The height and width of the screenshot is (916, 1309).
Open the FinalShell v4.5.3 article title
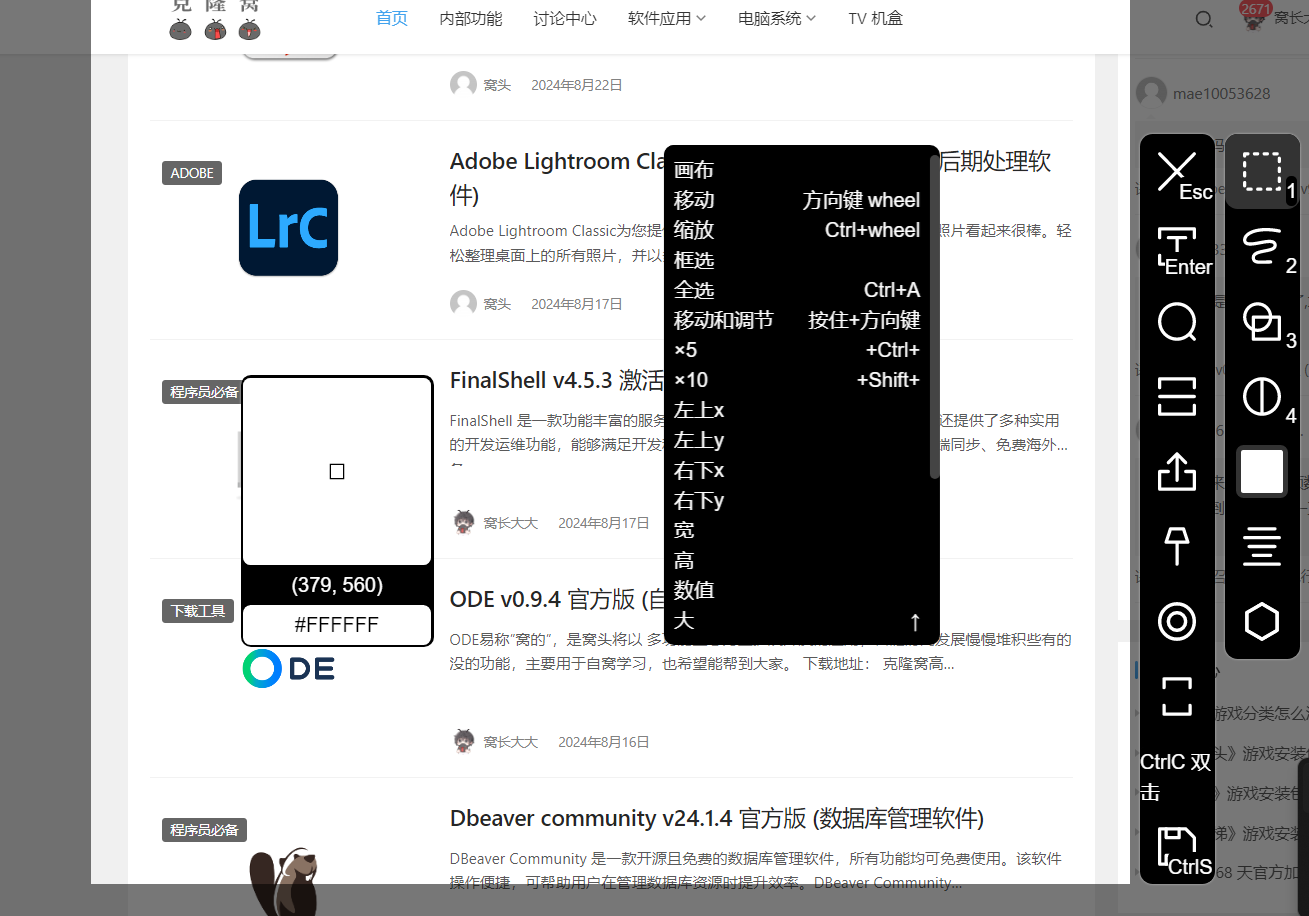pyautogui.click(x=557, y=380)
